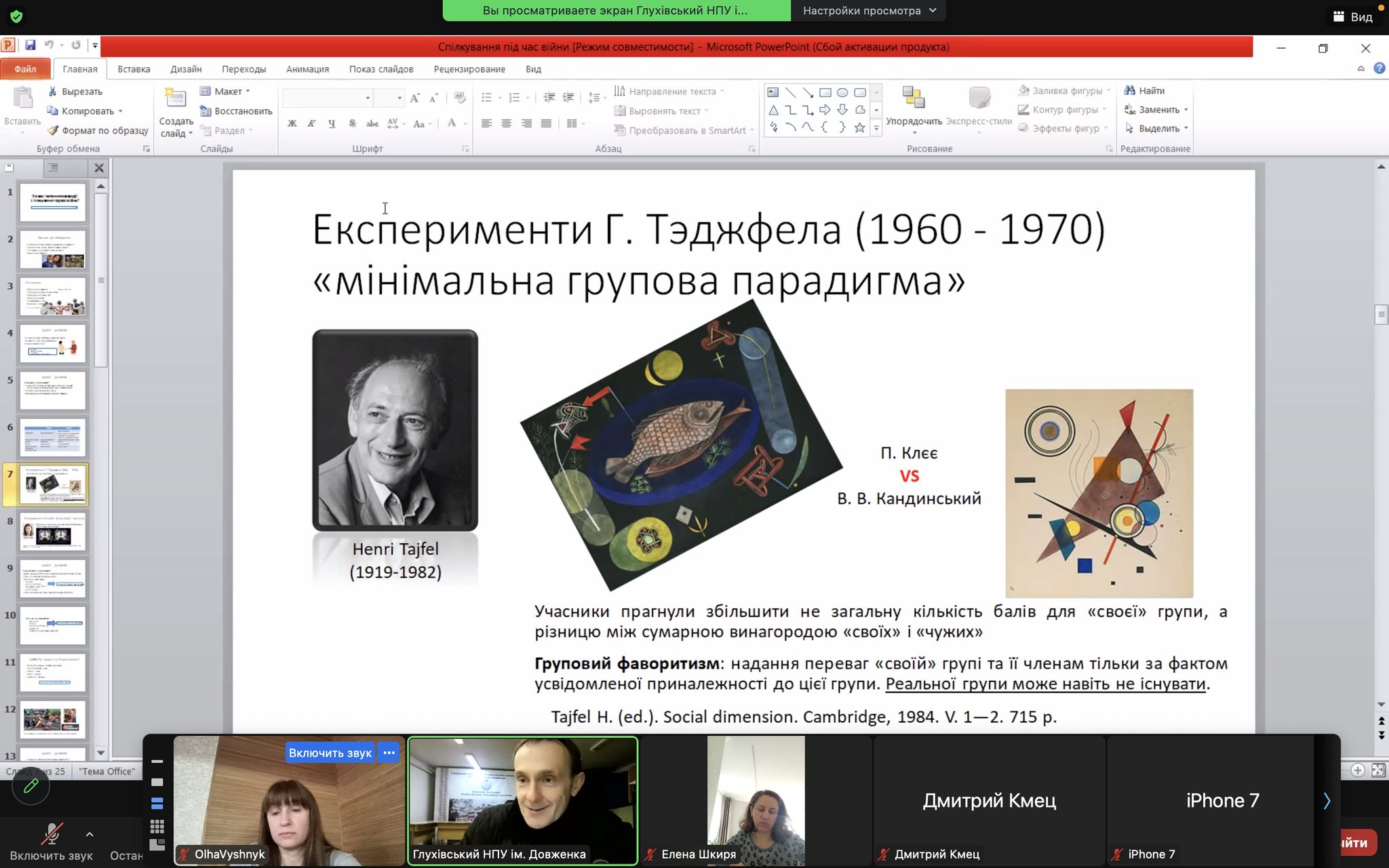Open Макет layout dropdown
This screenshot has height=868, width=1389.
pos(225,92)
